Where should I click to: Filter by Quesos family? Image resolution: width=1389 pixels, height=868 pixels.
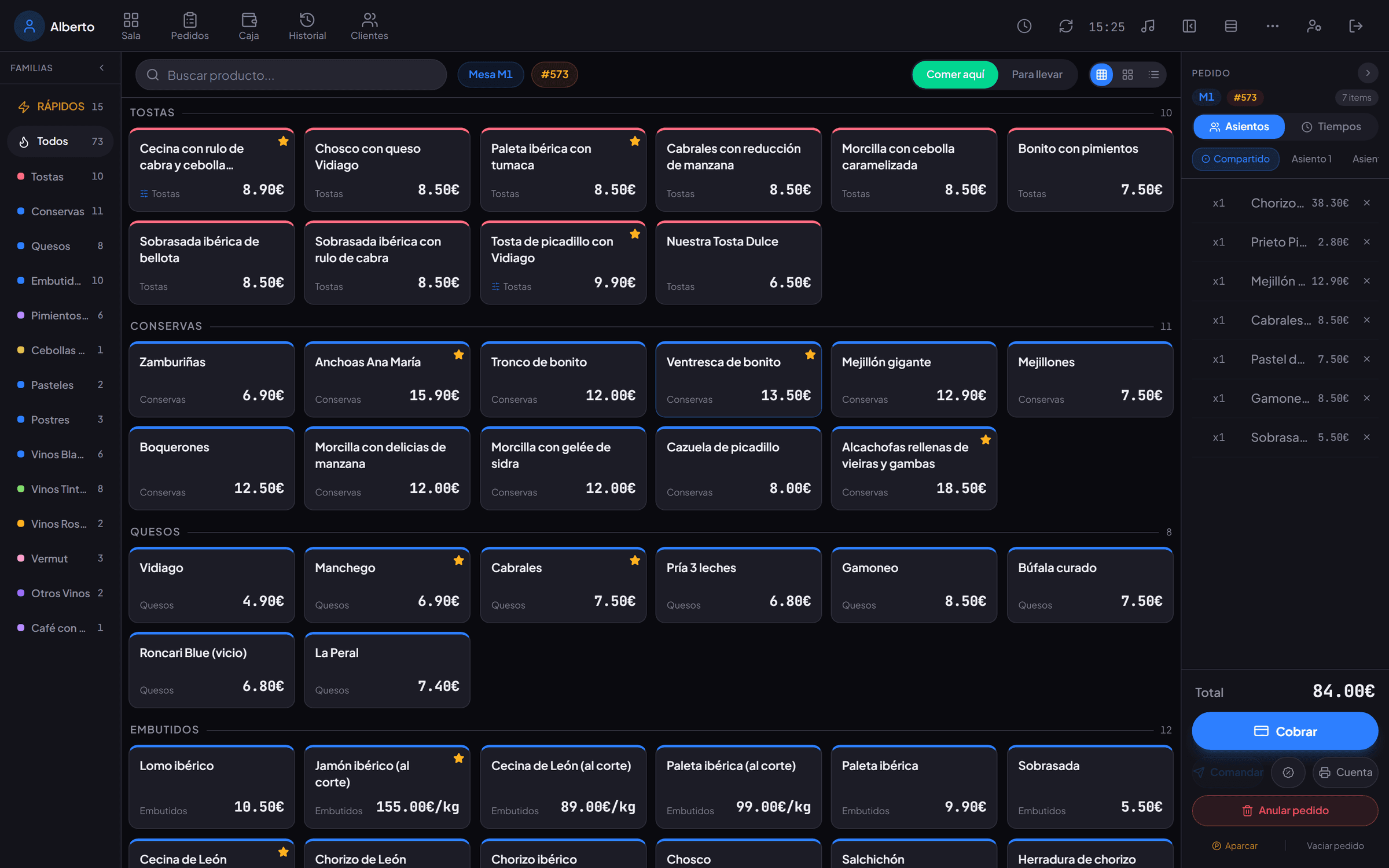60,246
